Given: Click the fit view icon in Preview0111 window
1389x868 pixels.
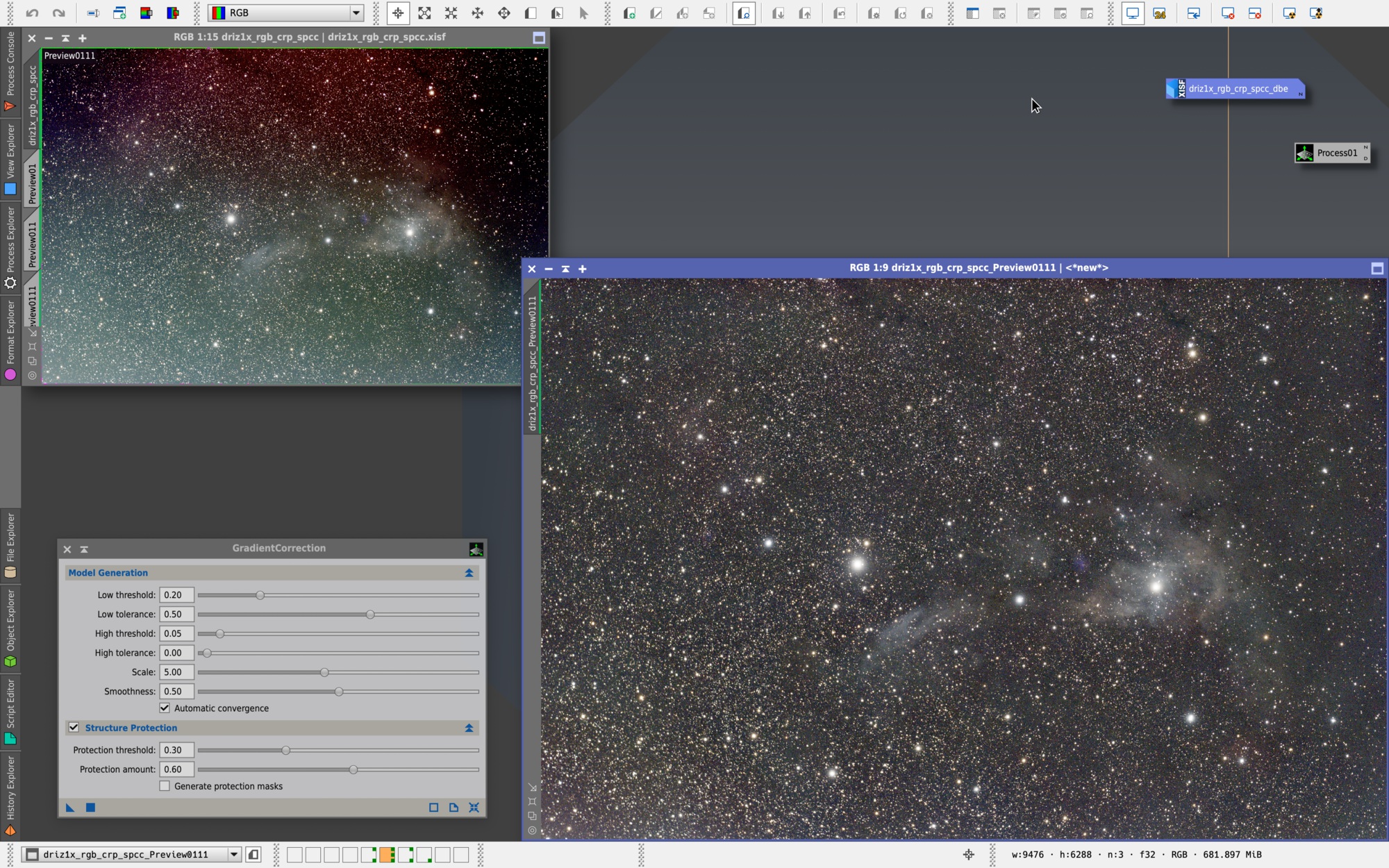Looking at the screenshot, I should click(x=532, y=801).
